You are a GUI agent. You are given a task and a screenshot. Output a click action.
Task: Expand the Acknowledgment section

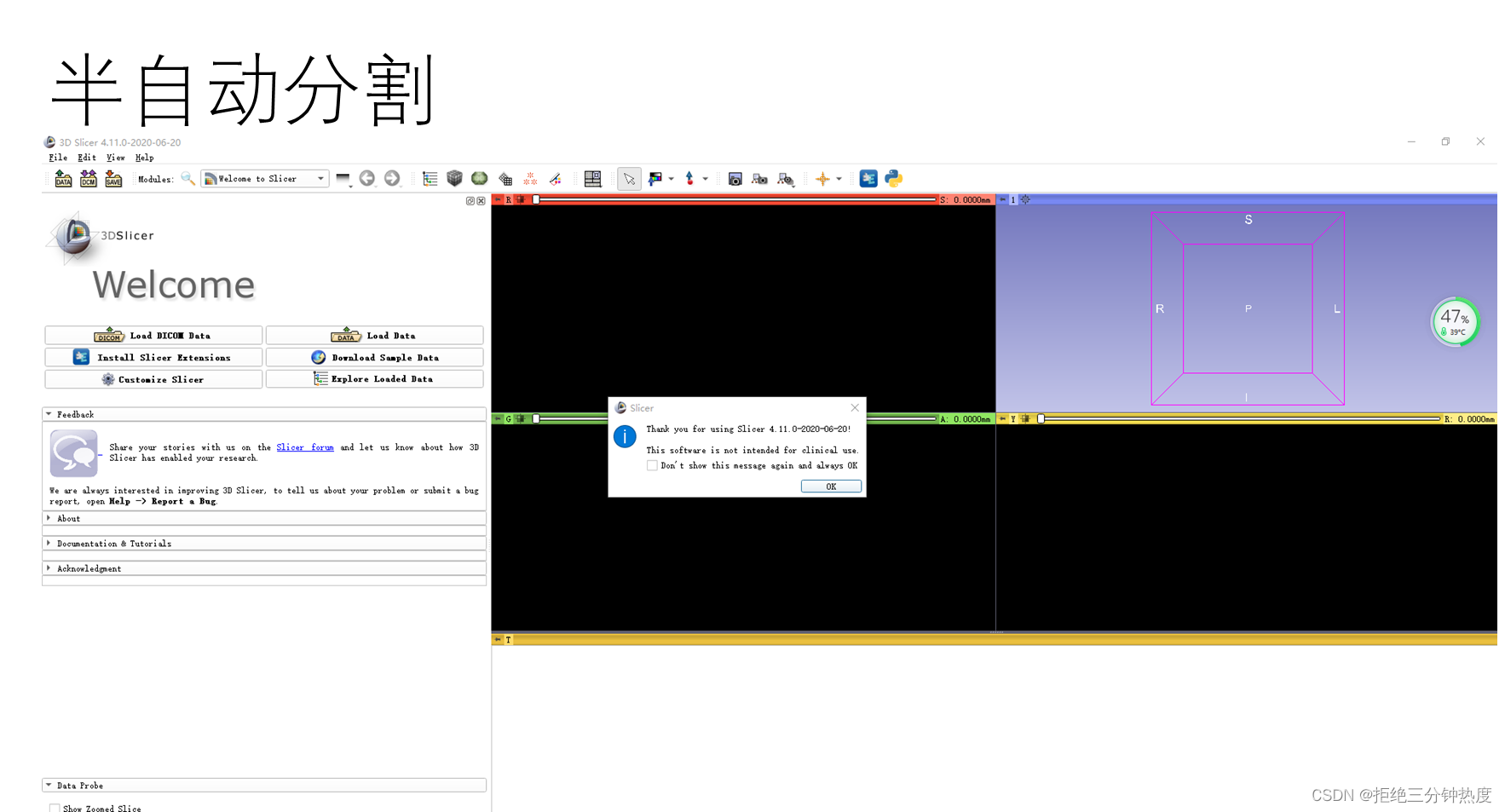(264, 568)
